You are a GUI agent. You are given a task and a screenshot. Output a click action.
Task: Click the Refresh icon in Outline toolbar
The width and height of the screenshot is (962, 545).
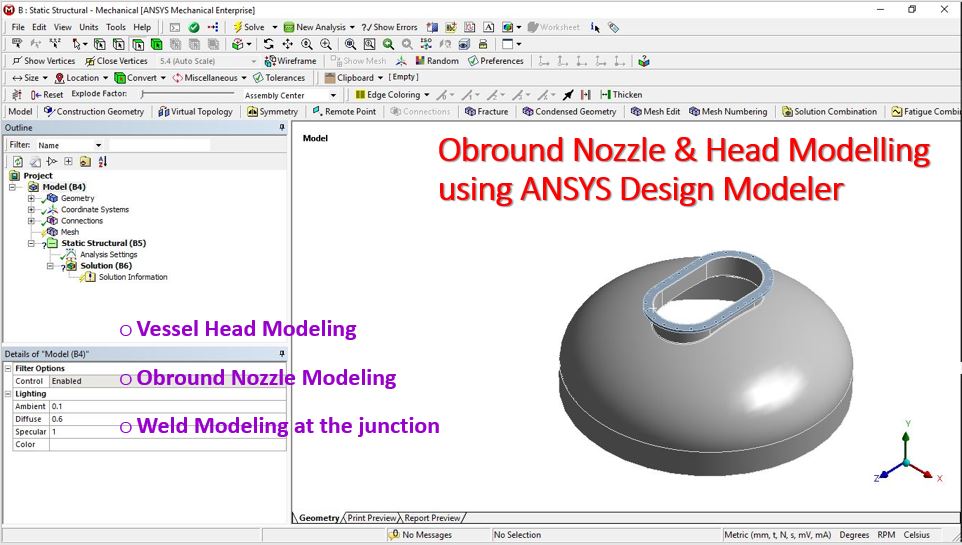(x=18, y=161)
